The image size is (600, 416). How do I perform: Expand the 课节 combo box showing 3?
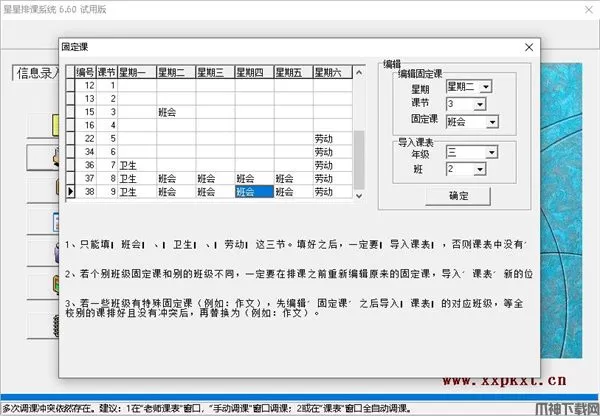(485, 104)
